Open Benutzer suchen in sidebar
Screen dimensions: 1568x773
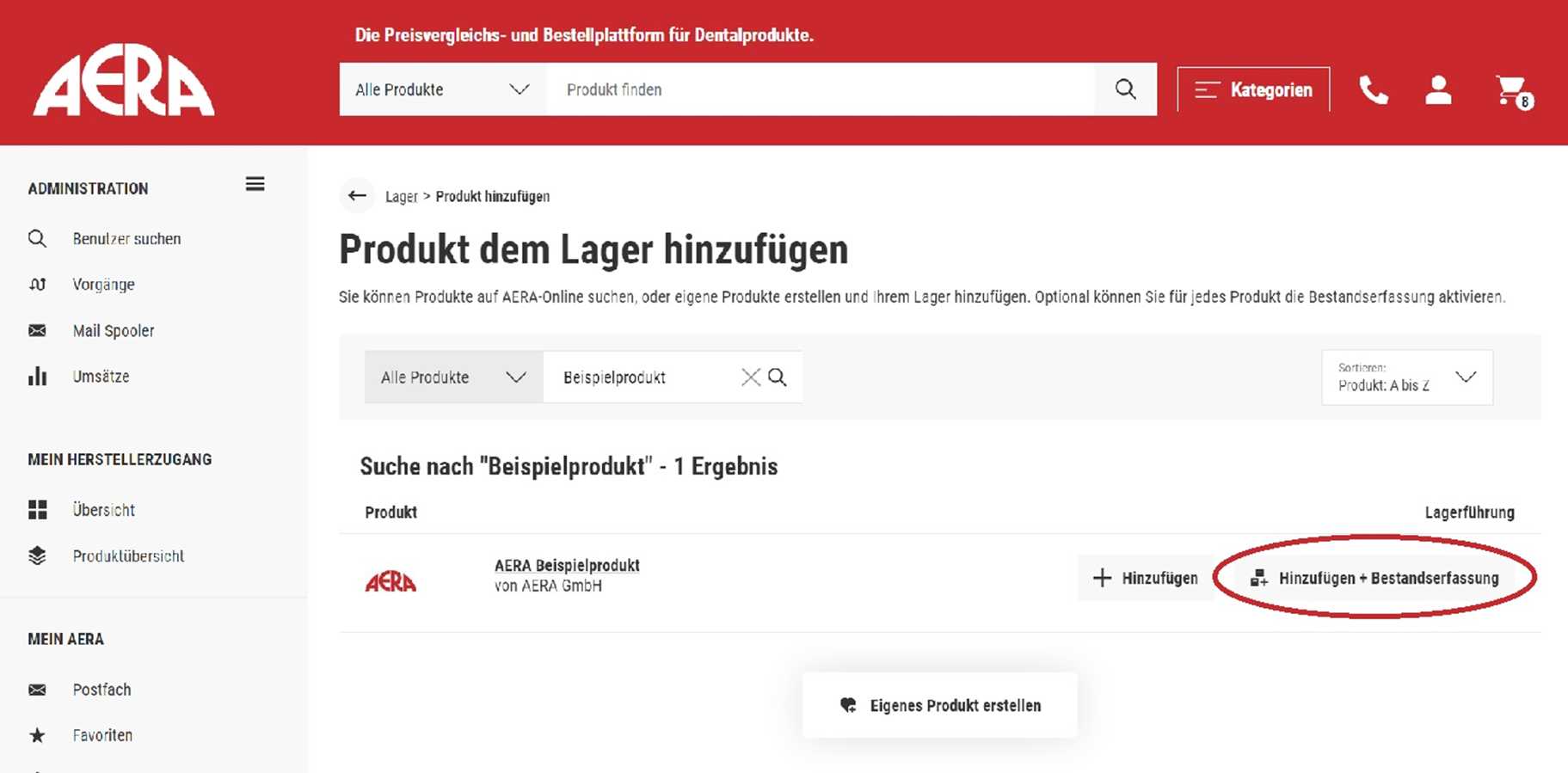[126, 238]
